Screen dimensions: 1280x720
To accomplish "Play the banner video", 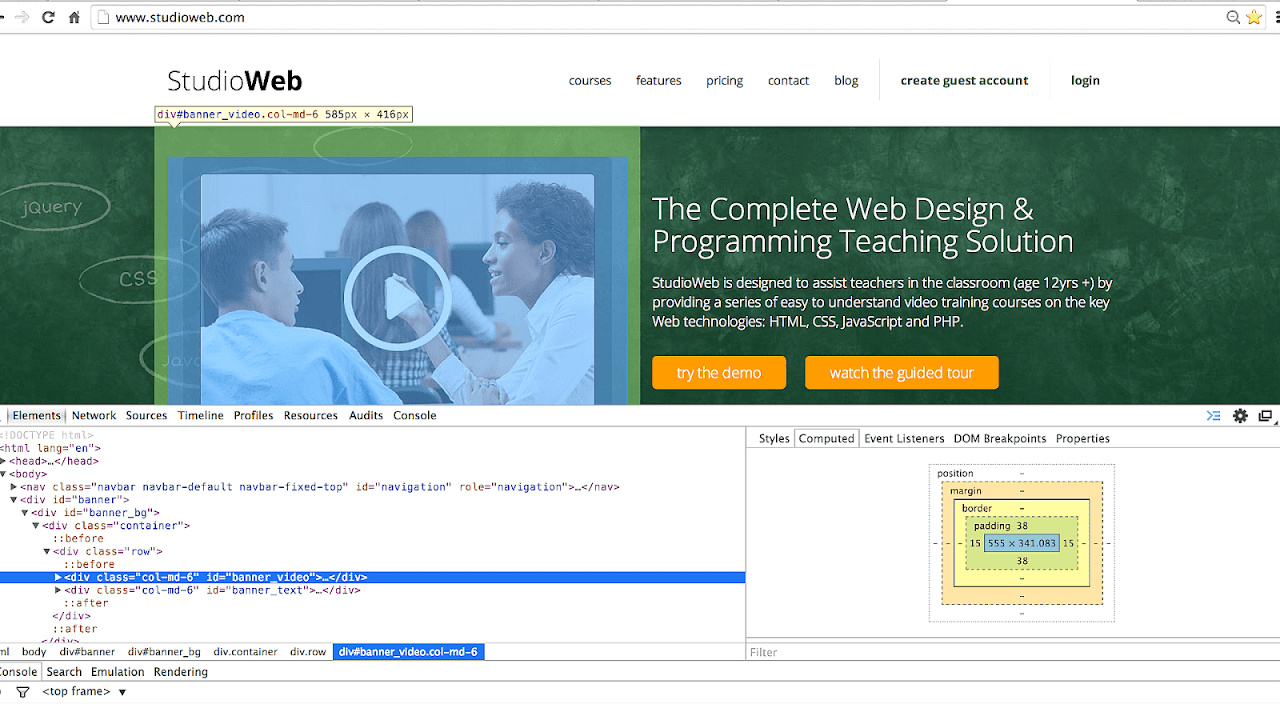I will [x=397, y=297].
